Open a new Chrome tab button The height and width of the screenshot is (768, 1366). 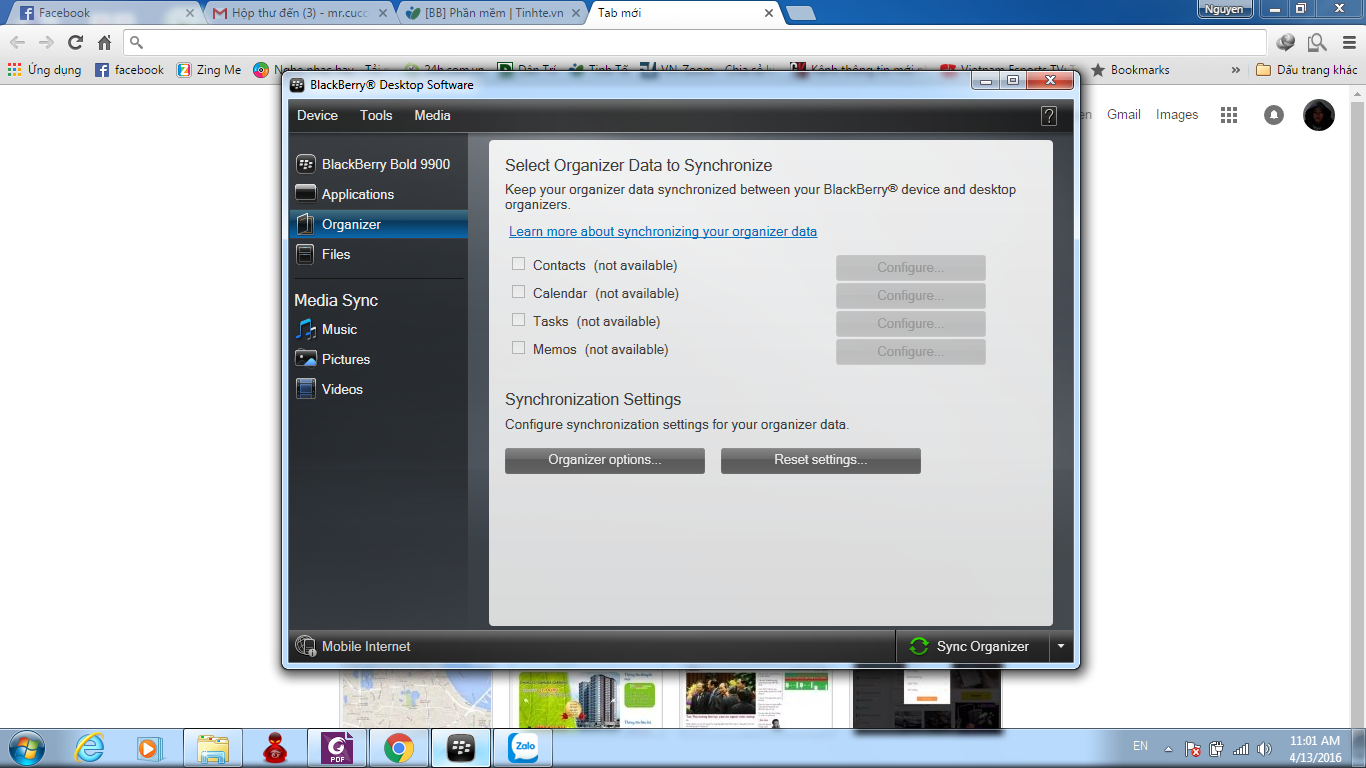[800, 13]
